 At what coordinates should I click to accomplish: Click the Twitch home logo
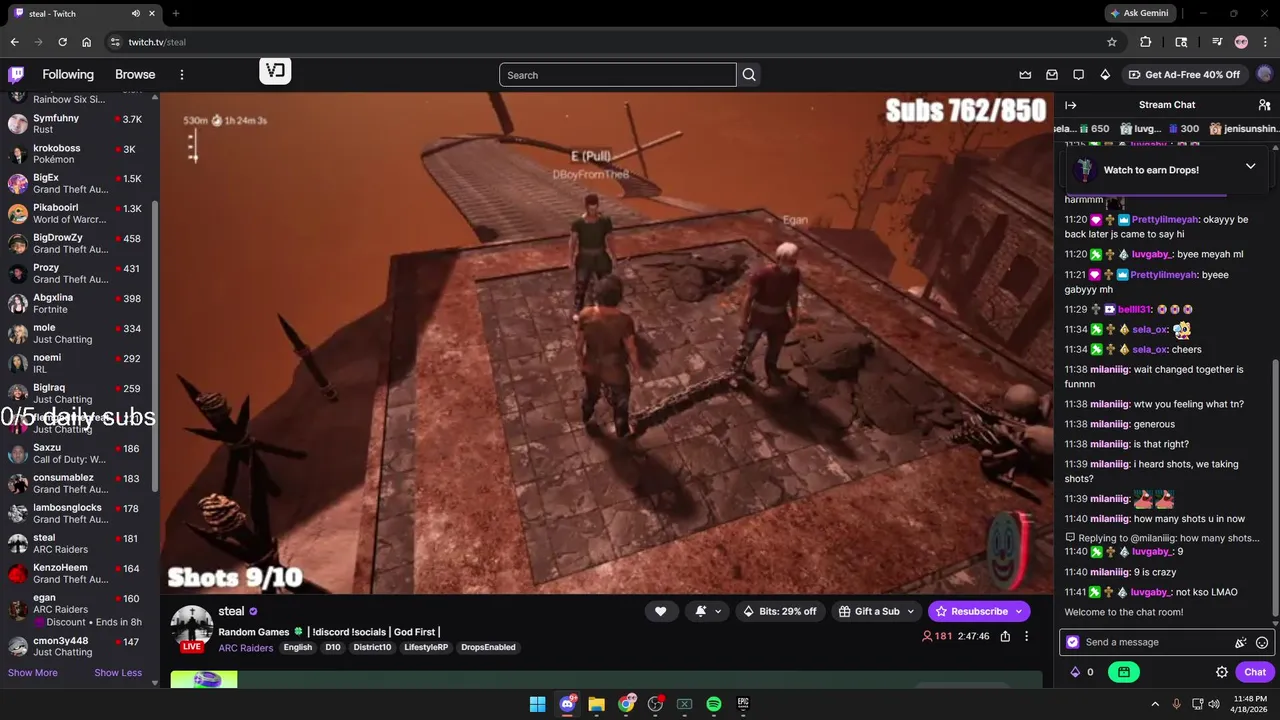(x=16, y=74)
